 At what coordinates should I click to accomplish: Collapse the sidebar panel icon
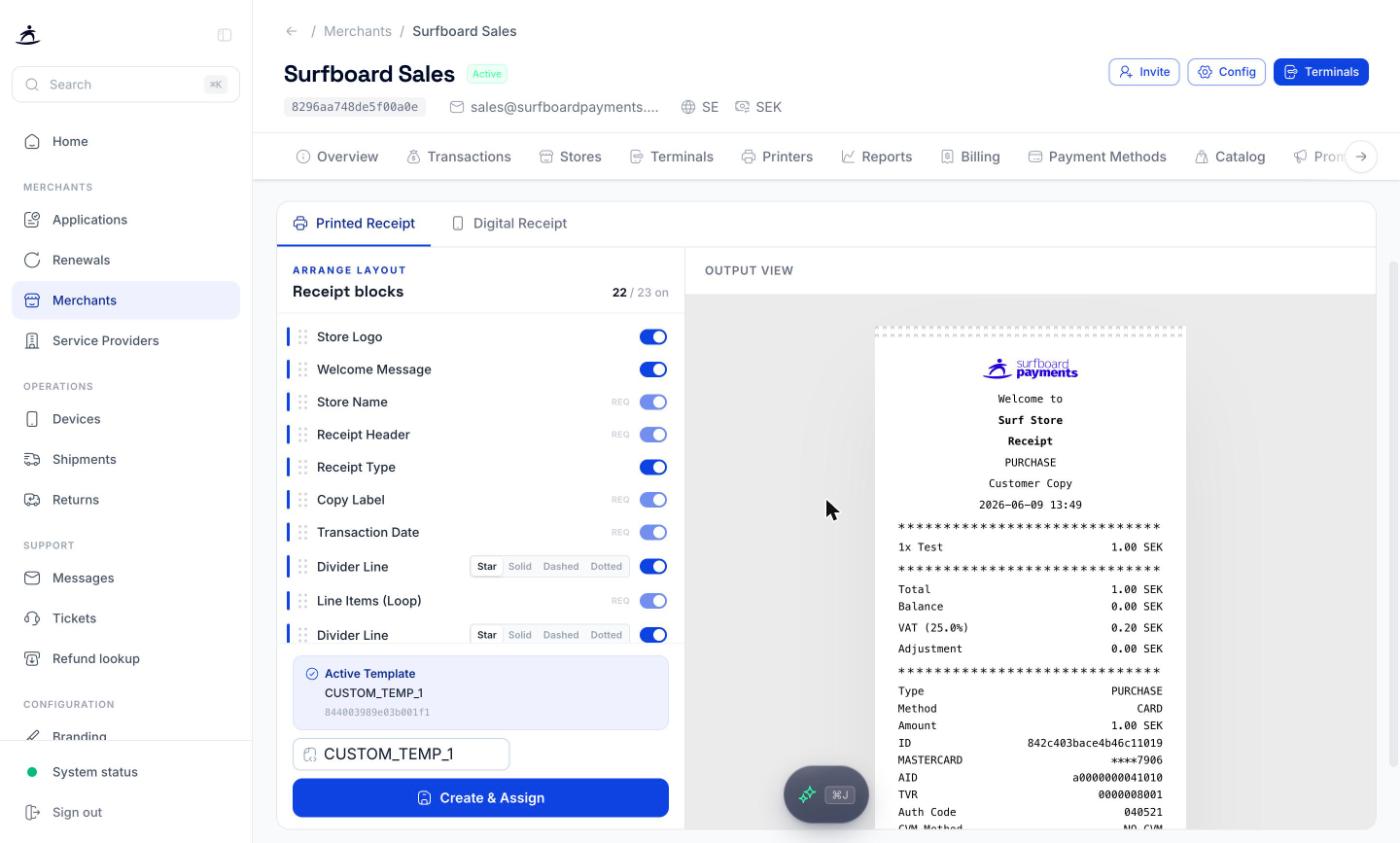pyautogui.click(x=224, y=35)
